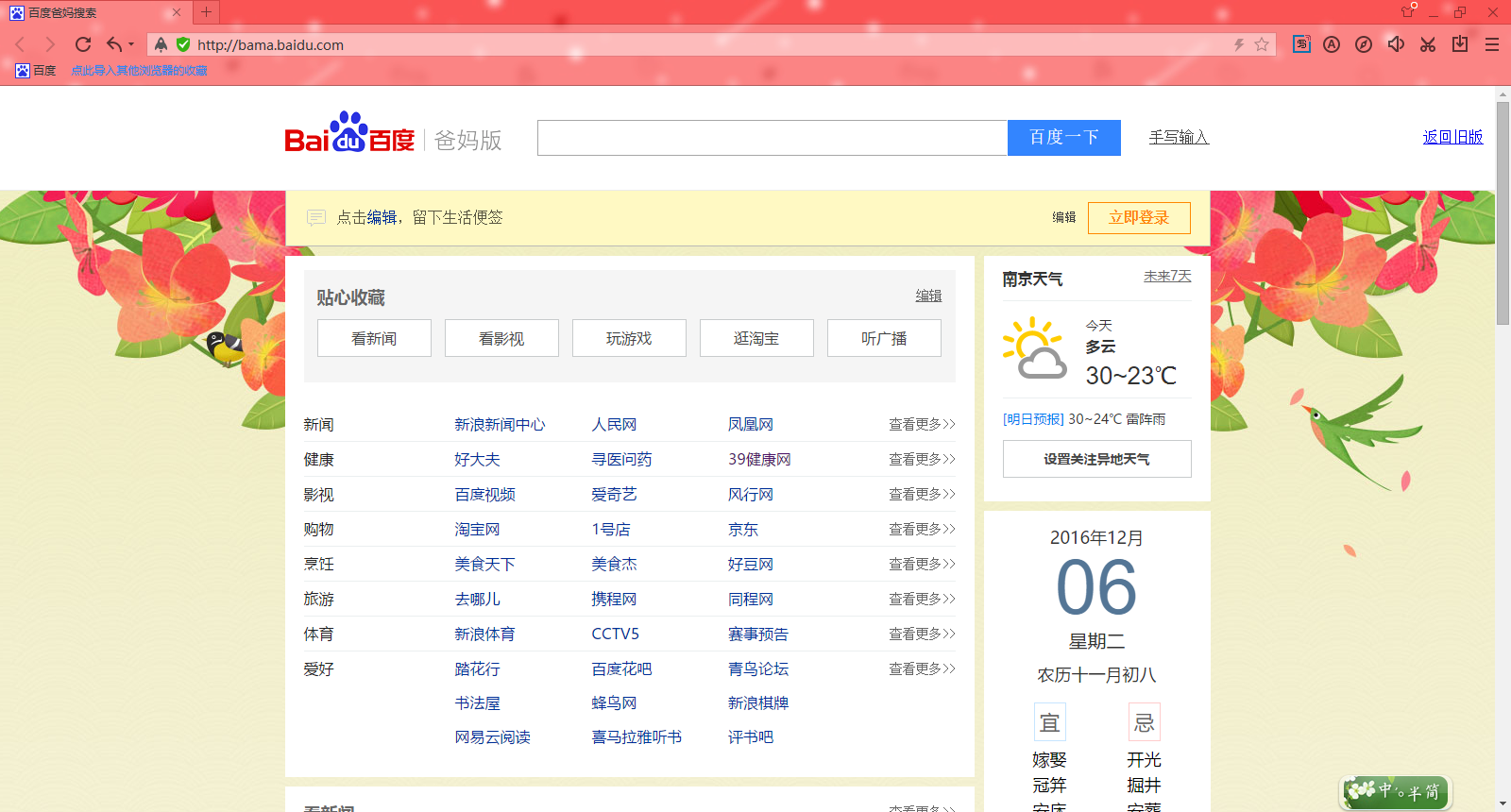Bookmark page with the star icon
Viewport: 1511px width, 812px height.
click(1262, 44)
